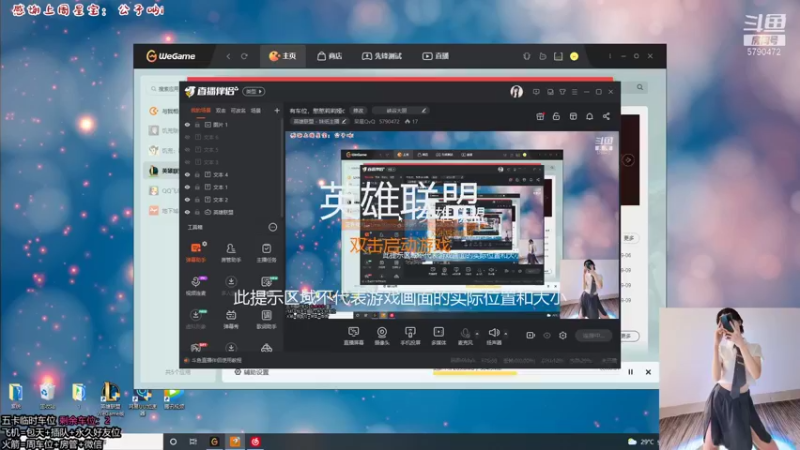
Task: Open streamer avatar in Douyu title bar
Action: [516, 91]
